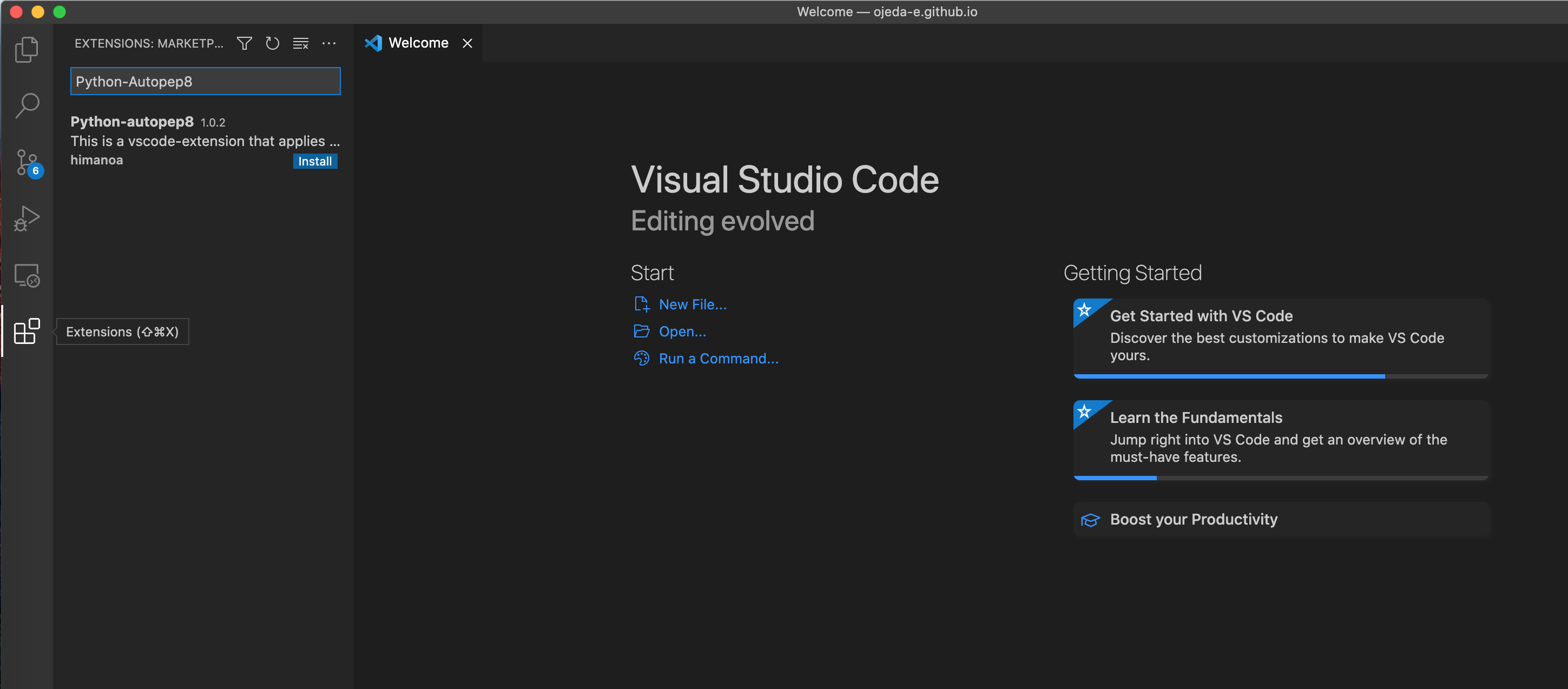The width and height of the screenshot is (1568, 689).
Task: Click the Run a Command... link
Action: 719,359
